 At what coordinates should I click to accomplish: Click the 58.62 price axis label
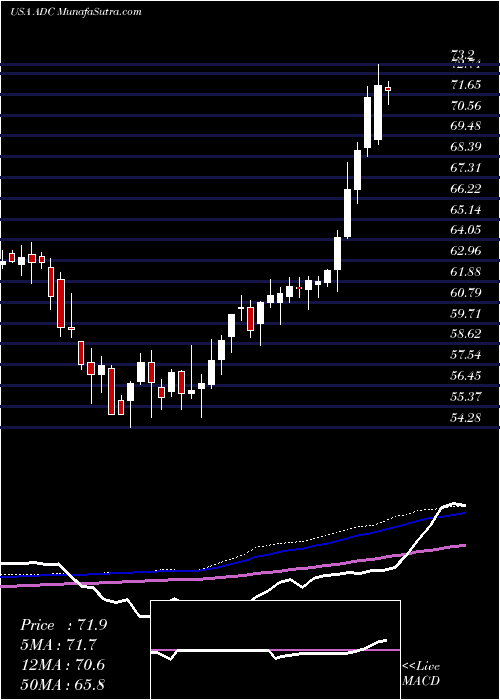click(x=466, y=334)
